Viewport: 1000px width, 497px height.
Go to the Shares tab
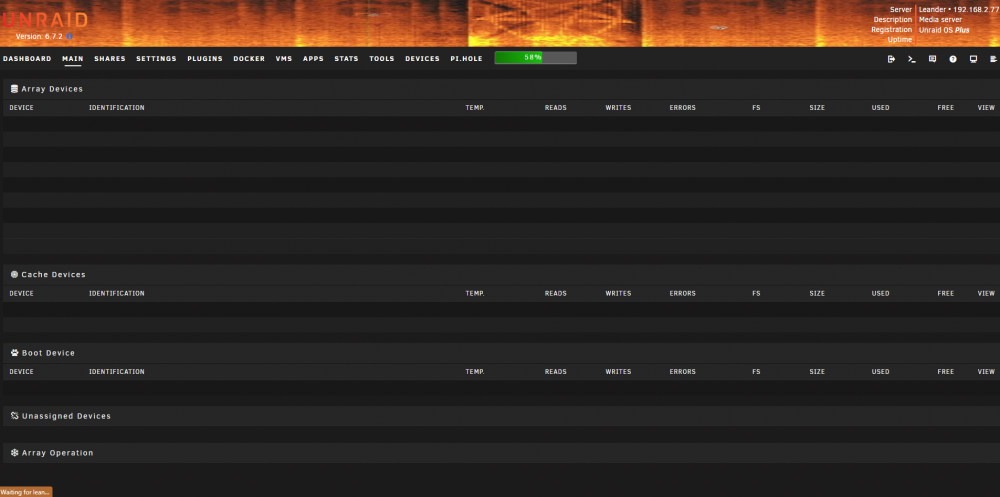(110, 59)
